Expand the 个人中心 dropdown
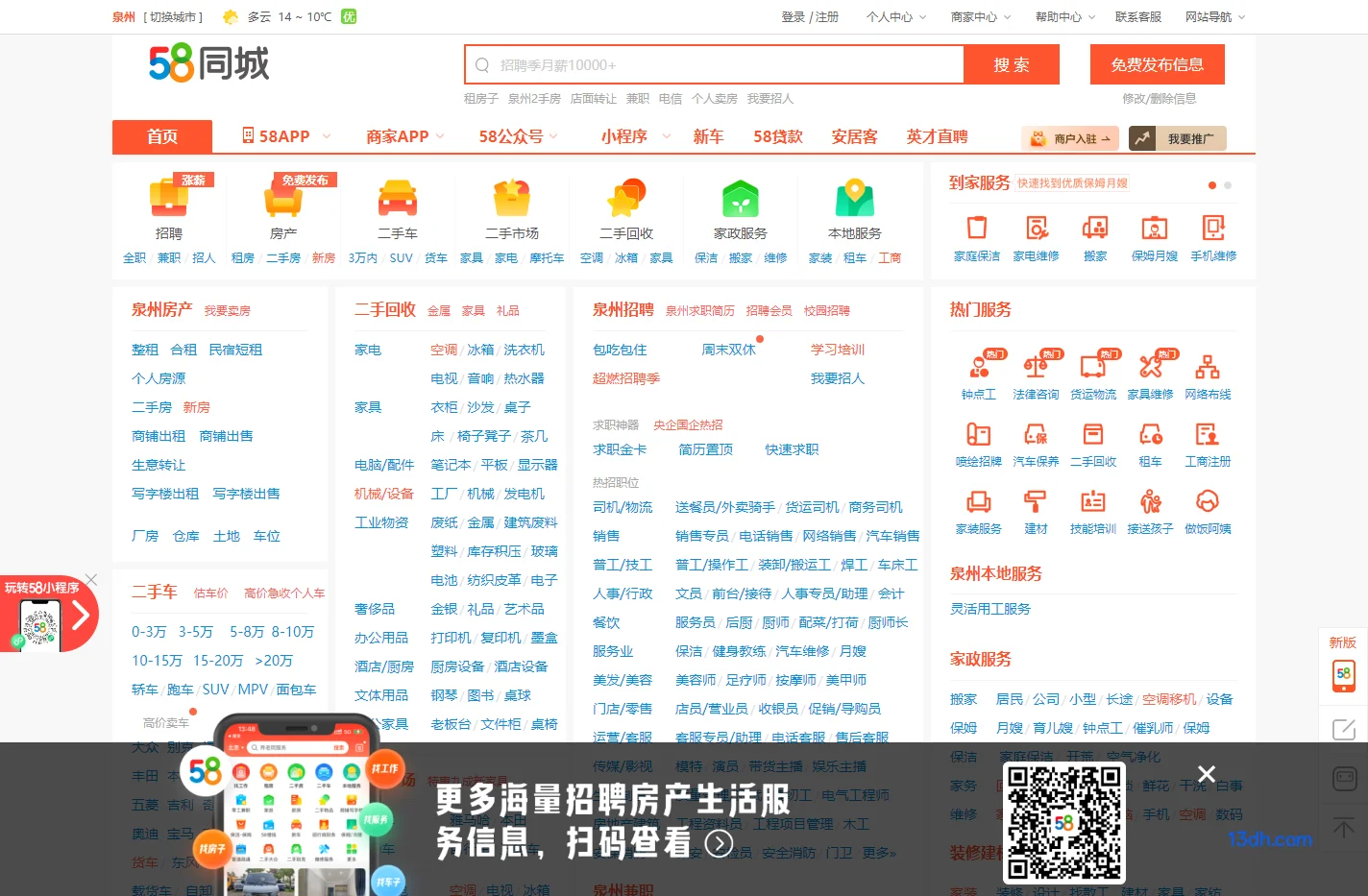Screen dimensions: 1368x896 [896, 16]
